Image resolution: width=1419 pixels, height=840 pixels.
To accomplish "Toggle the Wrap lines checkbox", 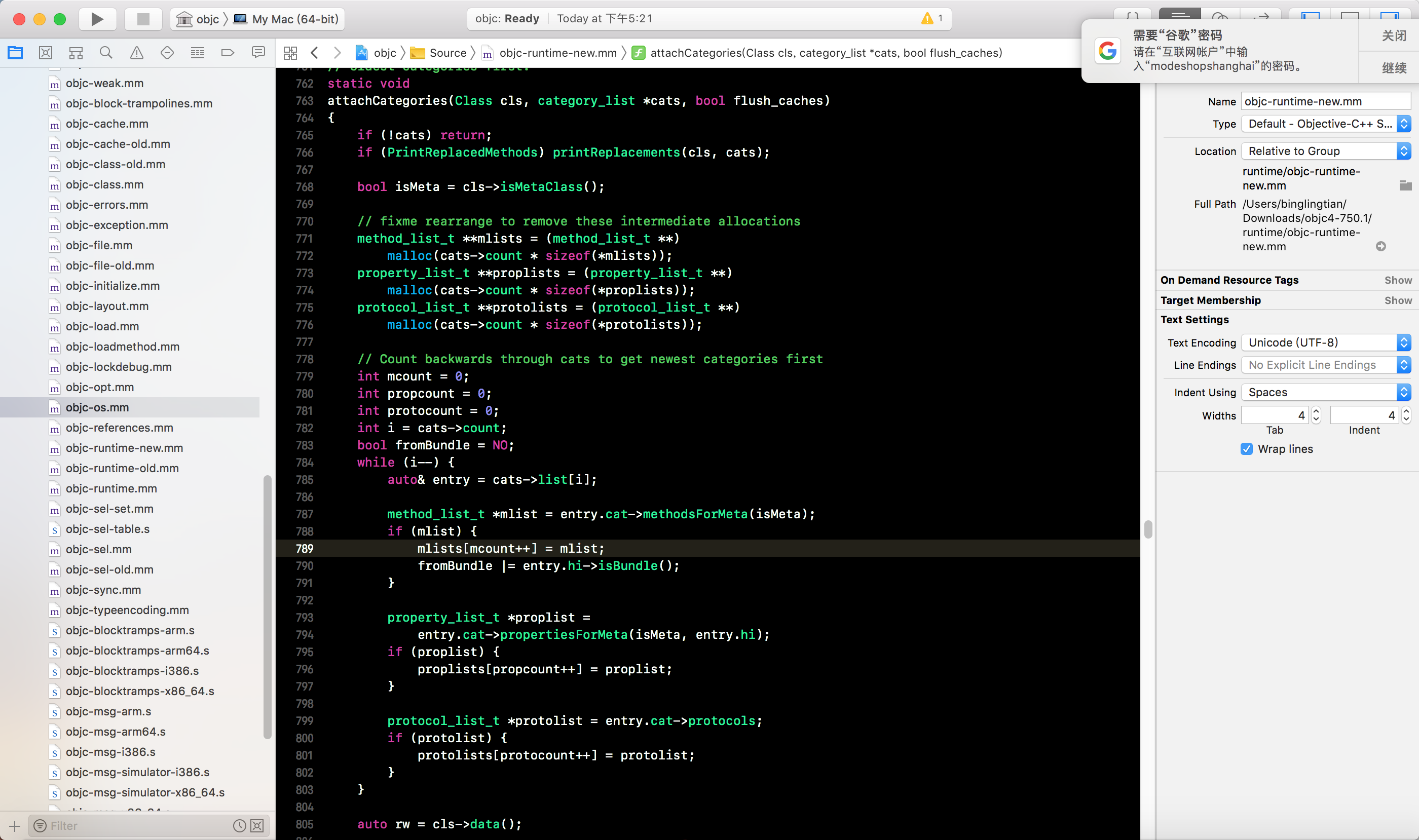I will (x=1246, y=449).
